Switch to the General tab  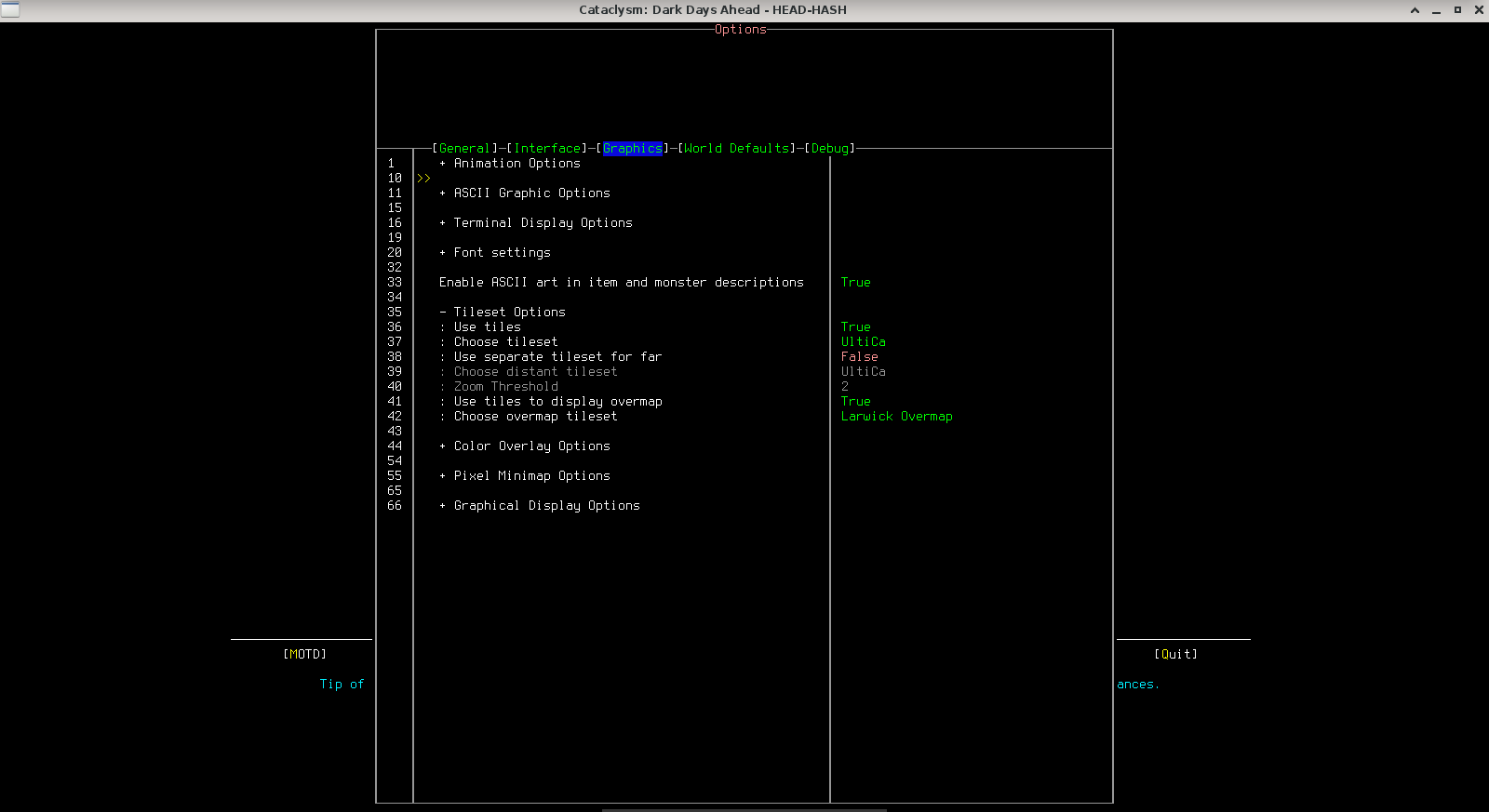pyautogui.click(x=464, y=149)
